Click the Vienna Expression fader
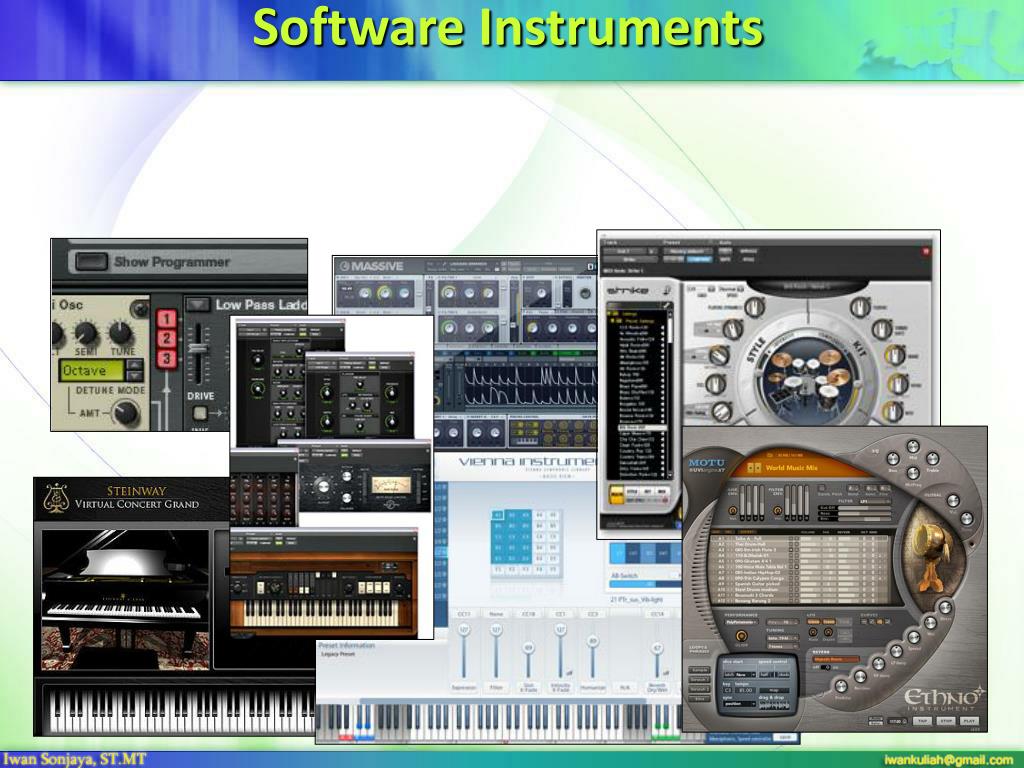The width and height of the screenshot is (1024, 768). (x=464, y=651)
